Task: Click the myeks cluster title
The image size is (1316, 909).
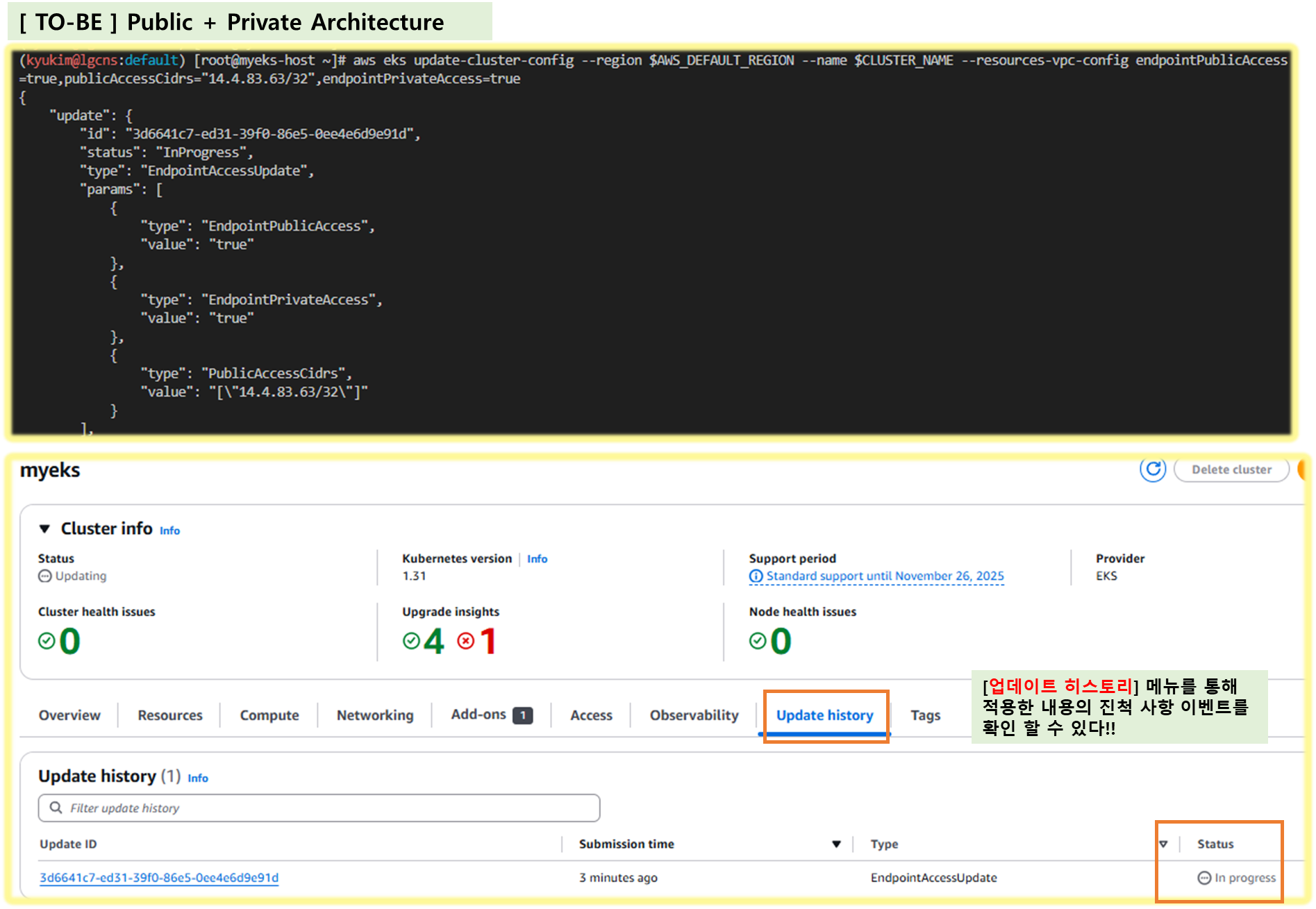Action: [x=50, y=471]
